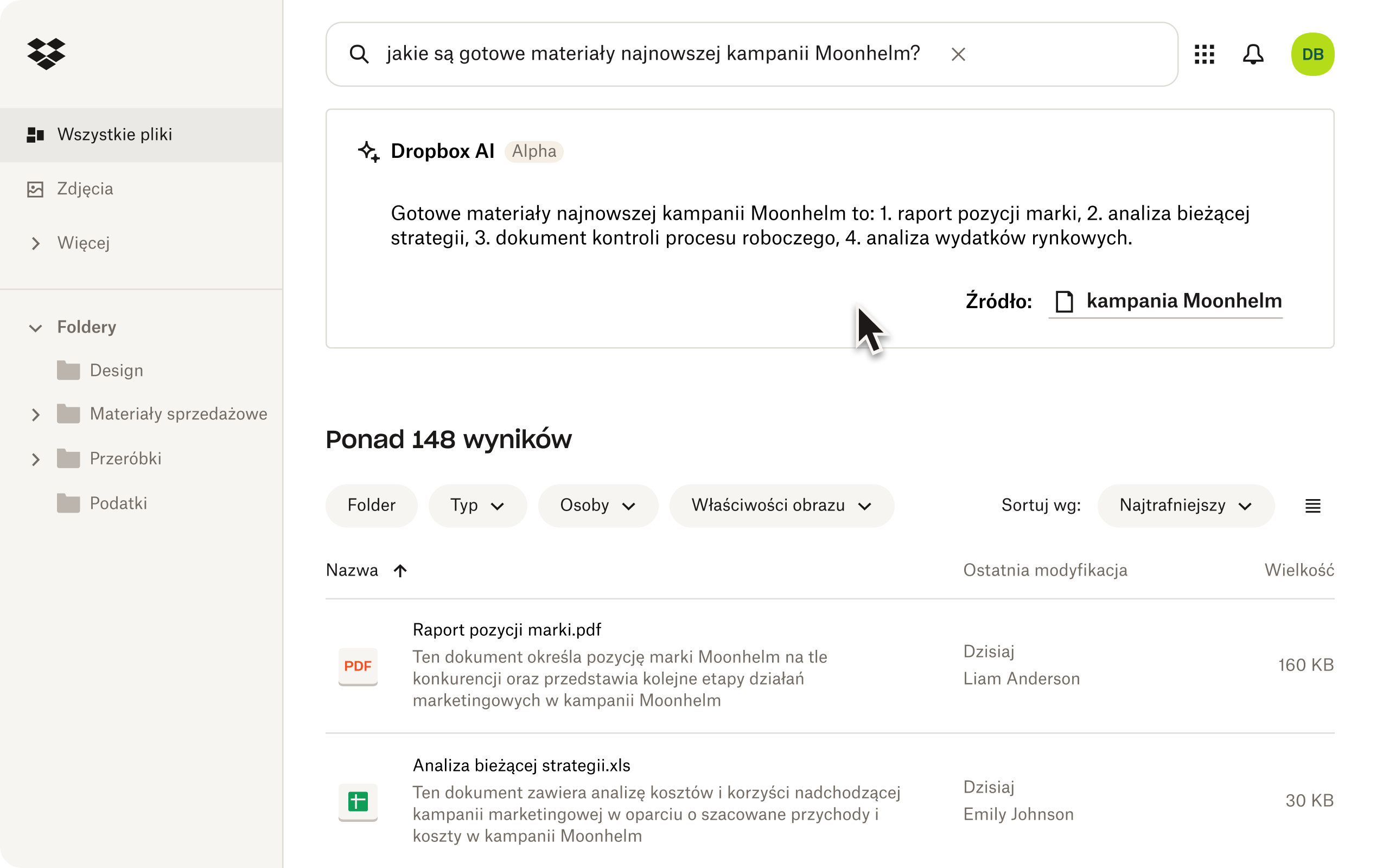Viewport: 1389px width, 868px height.
Task: Open Zdjęcia in sidebar
Action: pos(85,189)
